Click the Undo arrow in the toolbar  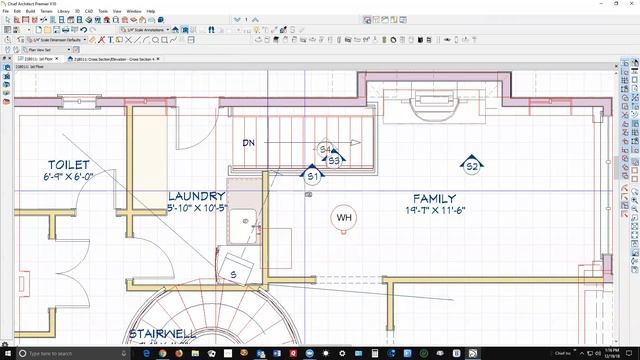tap(84, 30)
